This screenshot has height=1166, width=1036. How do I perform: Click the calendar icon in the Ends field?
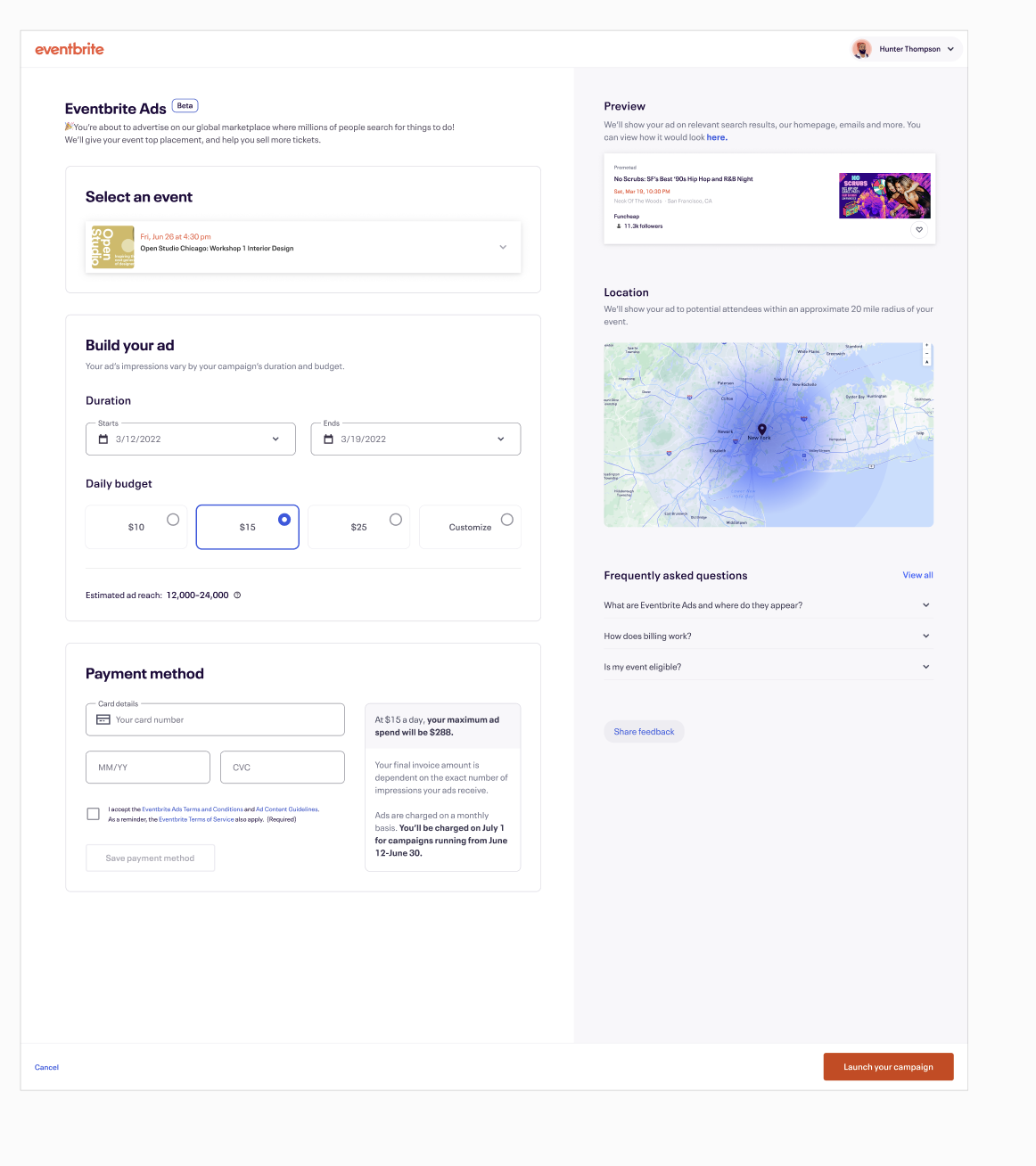click(x=328, y=439)
